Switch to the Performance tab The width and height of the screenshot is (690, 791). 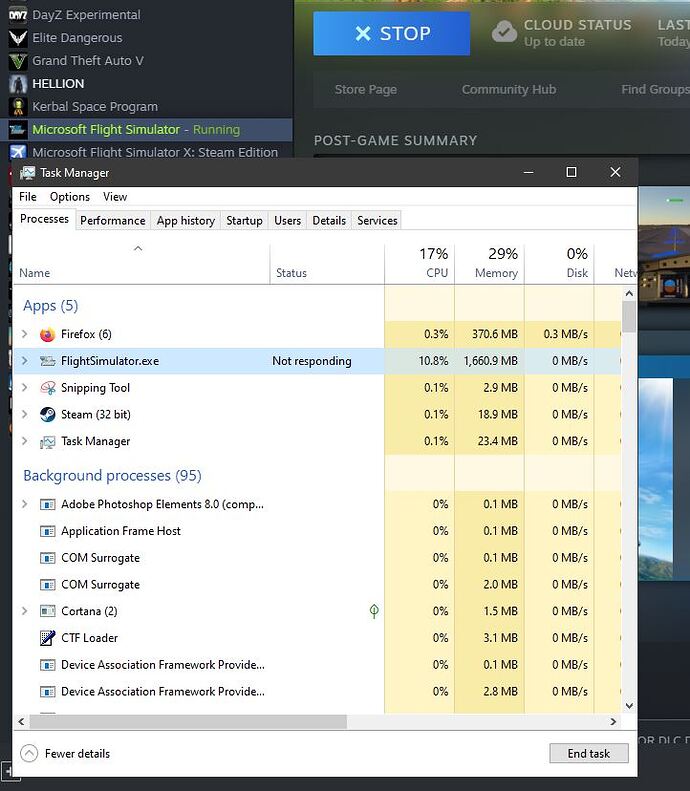click(113, 221)
